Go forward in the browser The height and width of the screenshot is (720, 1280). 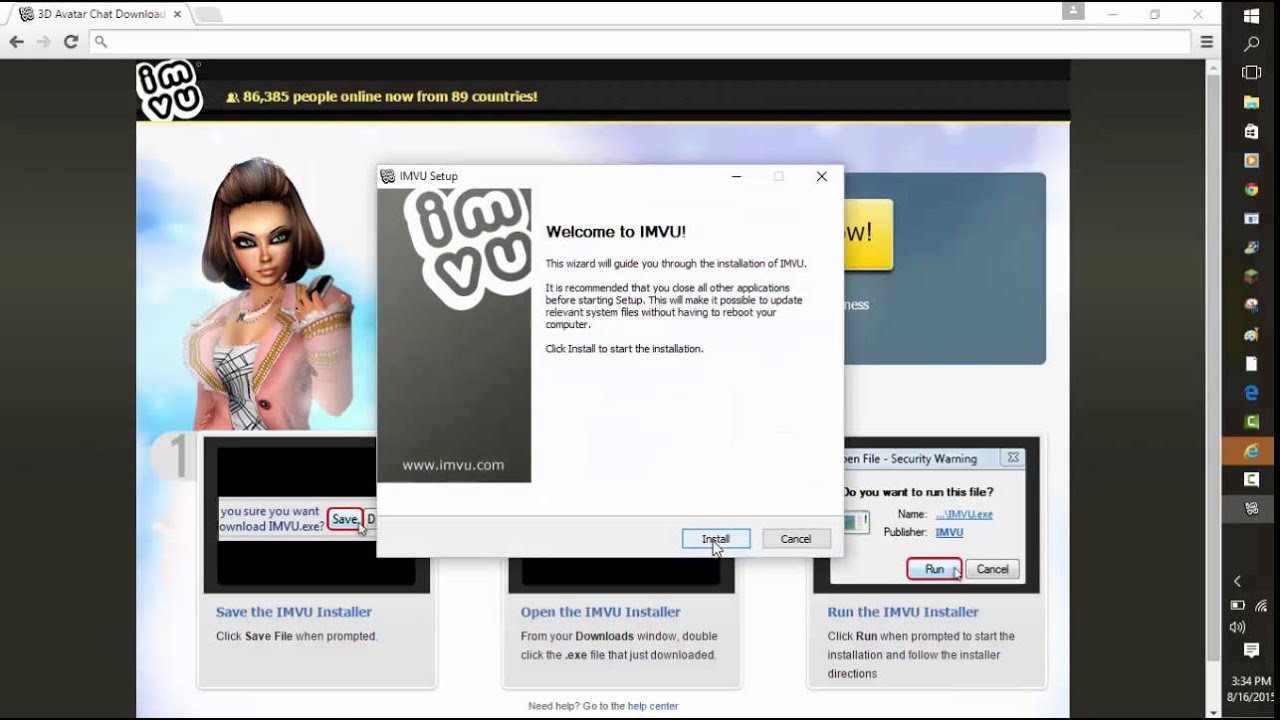(x=43, y=41)
